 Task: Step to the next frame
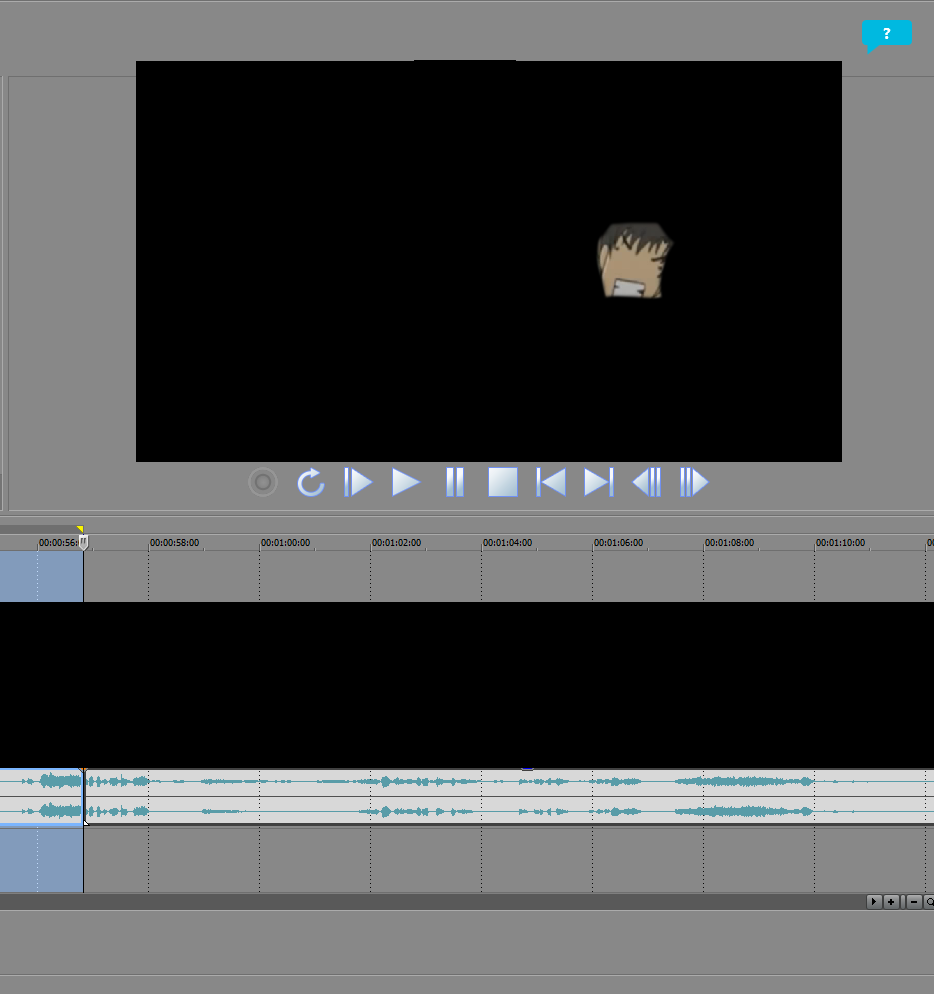[694, 483]
